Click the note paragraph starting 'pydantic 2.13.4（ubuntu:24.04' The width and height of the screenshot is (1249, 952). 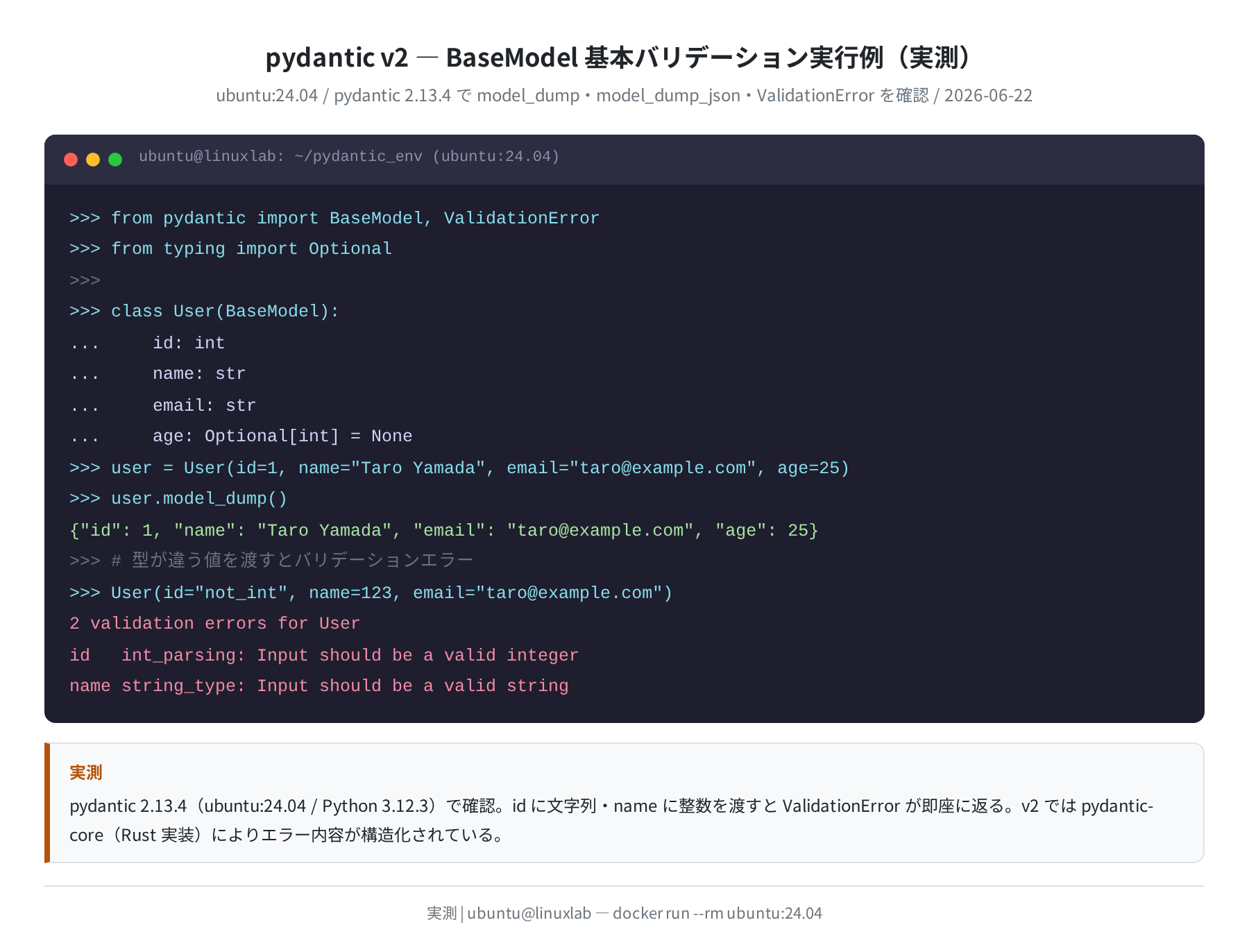(611, 820)
